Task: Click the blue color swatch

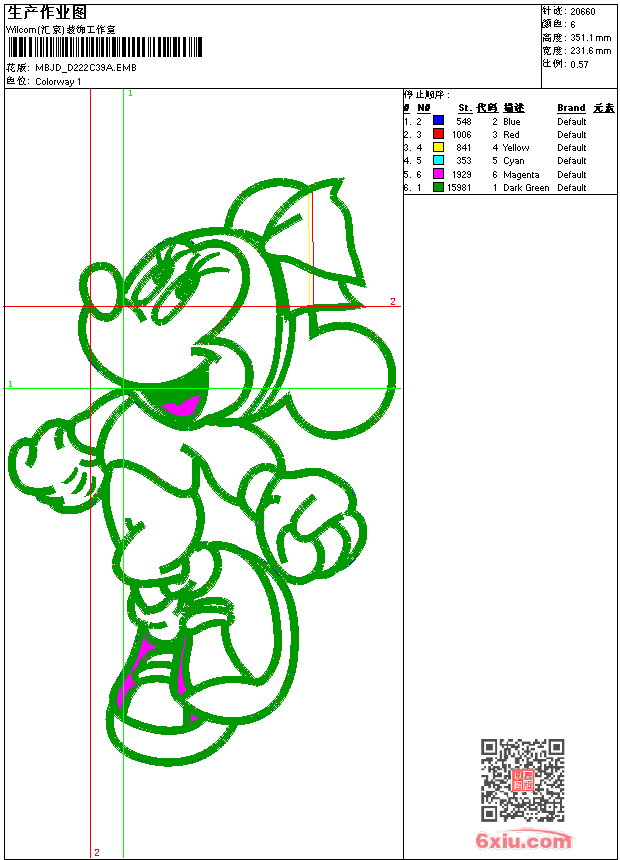Action: 438,121
